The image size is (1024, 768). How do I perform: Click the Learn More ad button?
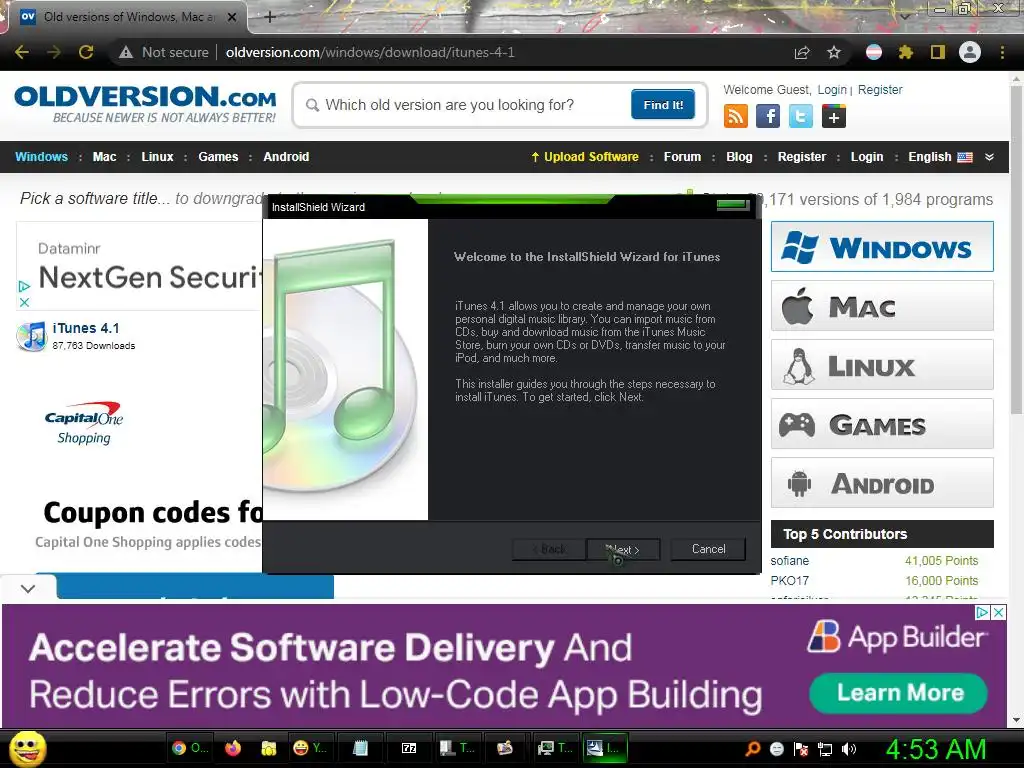click(899, 693)
